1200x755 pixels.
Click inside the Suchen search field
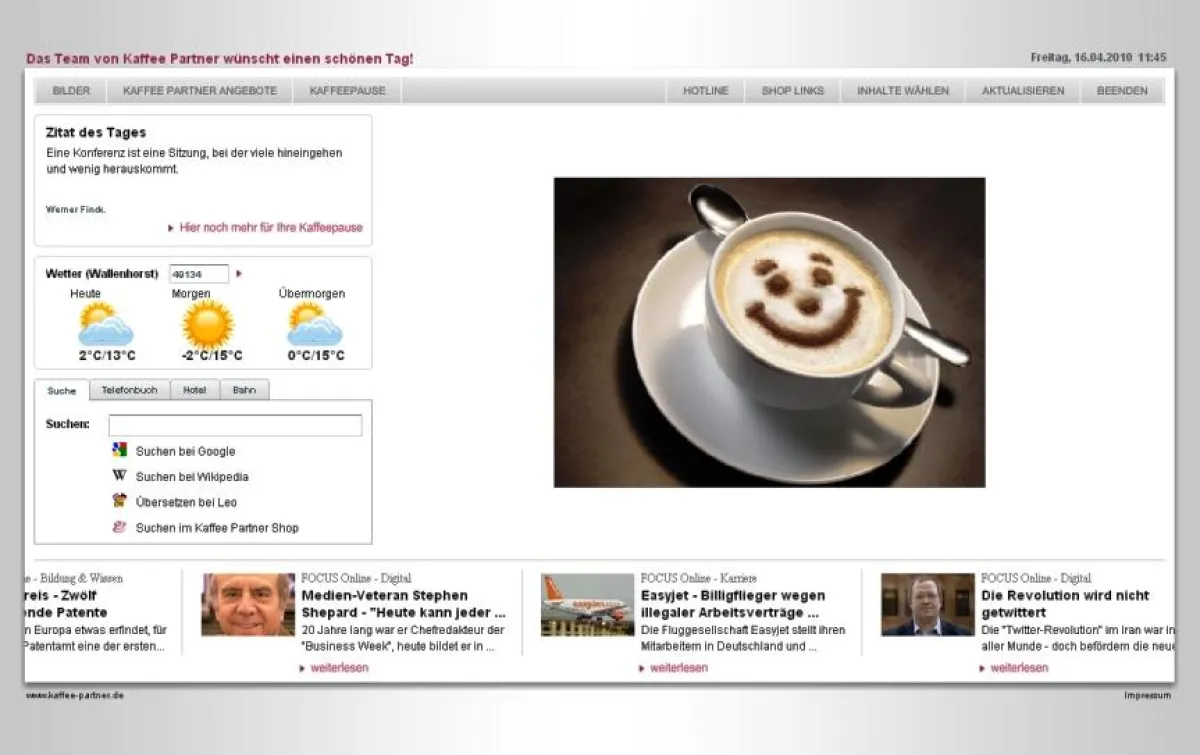[x=234, y=425]
